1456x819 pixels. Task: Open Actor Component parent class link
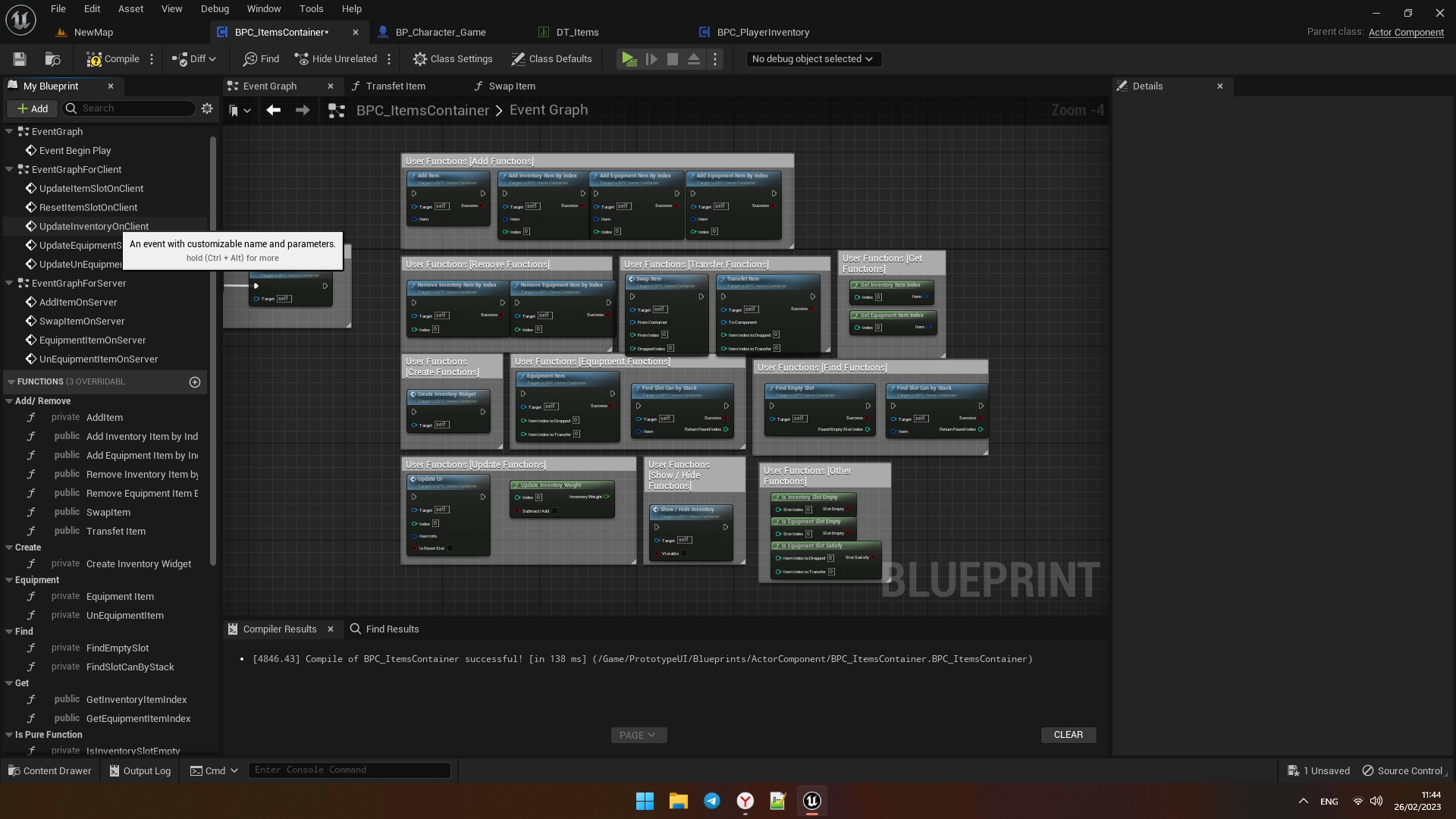pyautogui.click(x=1406, y=33)
